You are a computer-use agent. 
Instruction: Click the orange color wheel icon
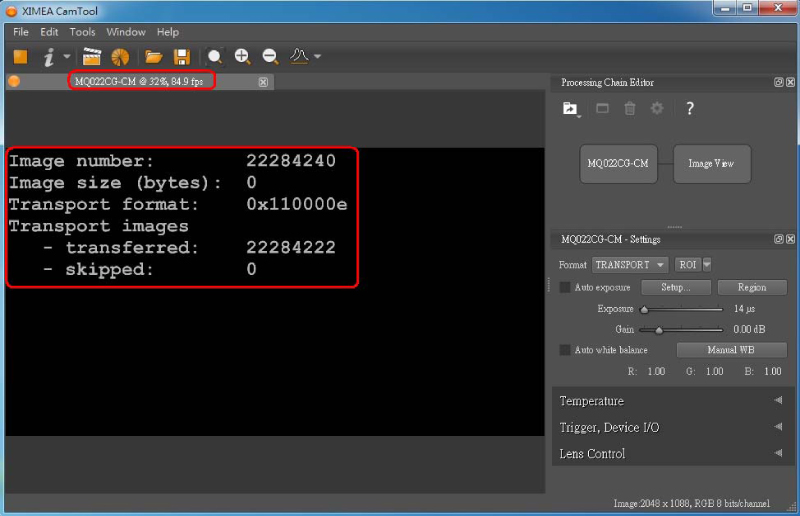point(120,57)
